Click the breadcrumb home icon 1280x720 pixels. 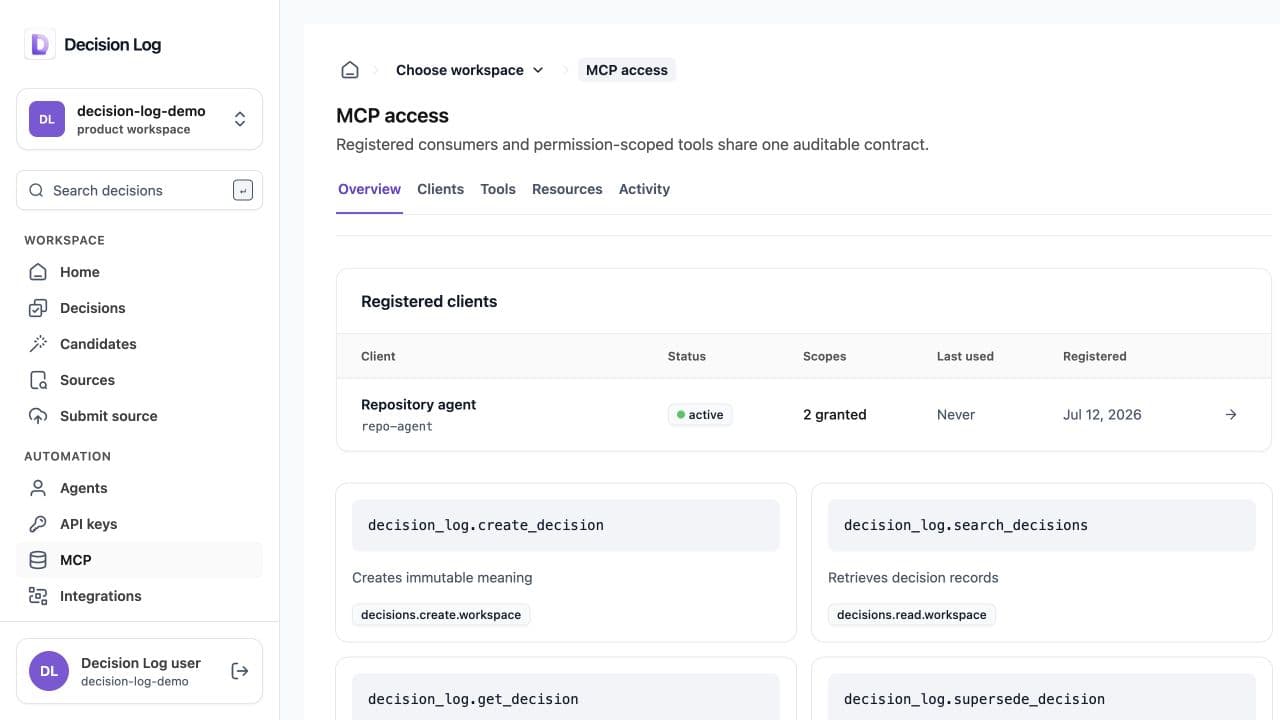click(350, 70)
